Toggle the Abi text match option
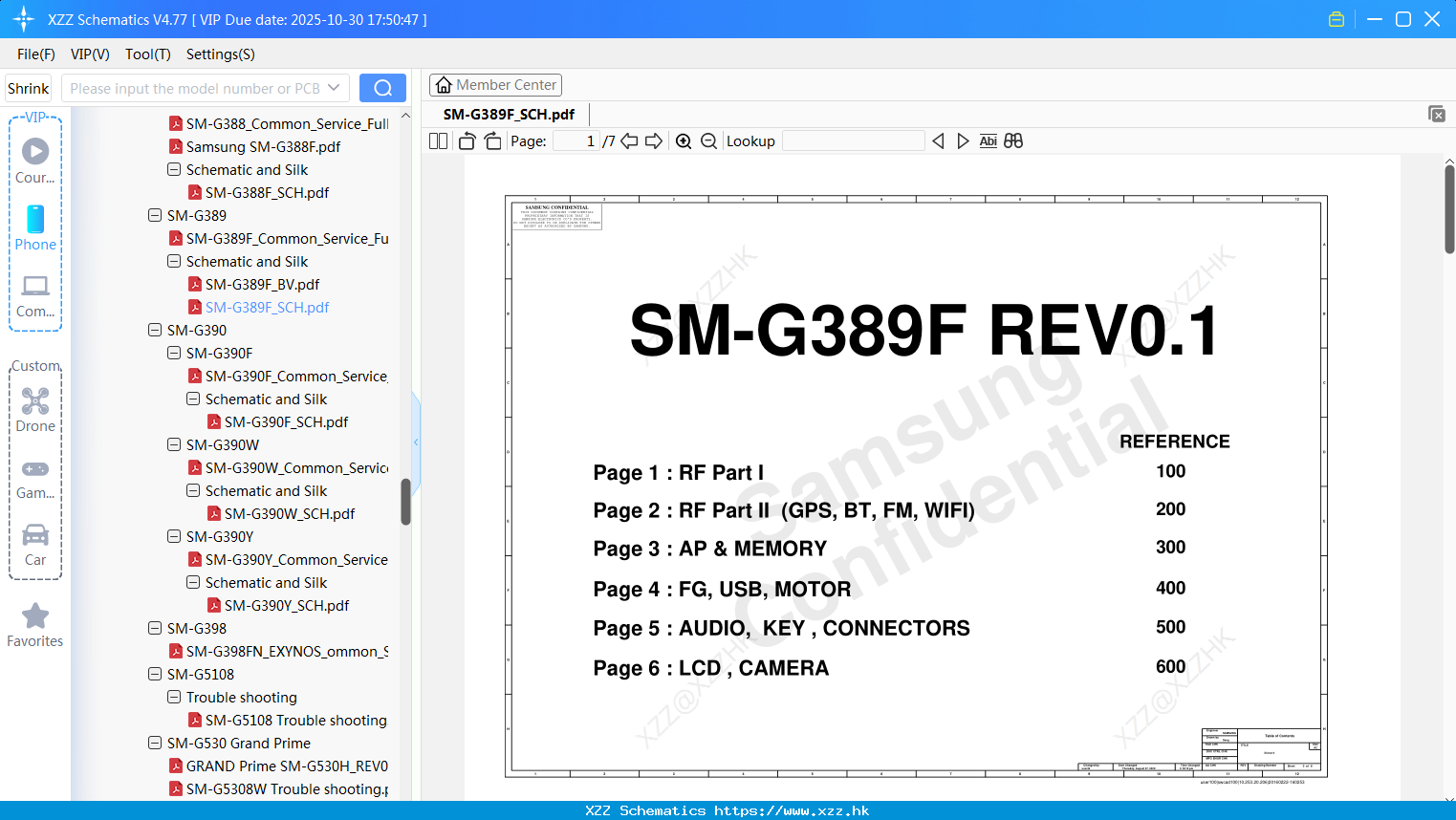This screenshot has height=820, width=1456. pos(989,141)
